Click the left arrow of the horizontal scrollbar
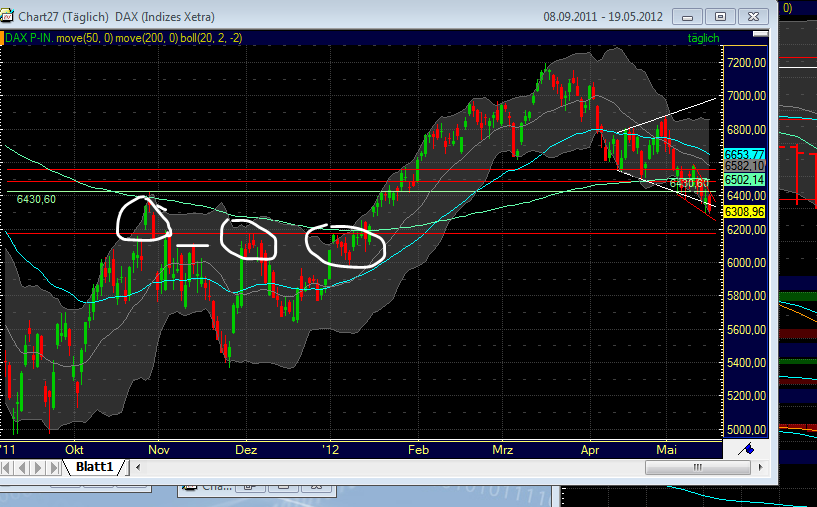The width and height of the screenshot is (817, 507). [x=138, y=467]
